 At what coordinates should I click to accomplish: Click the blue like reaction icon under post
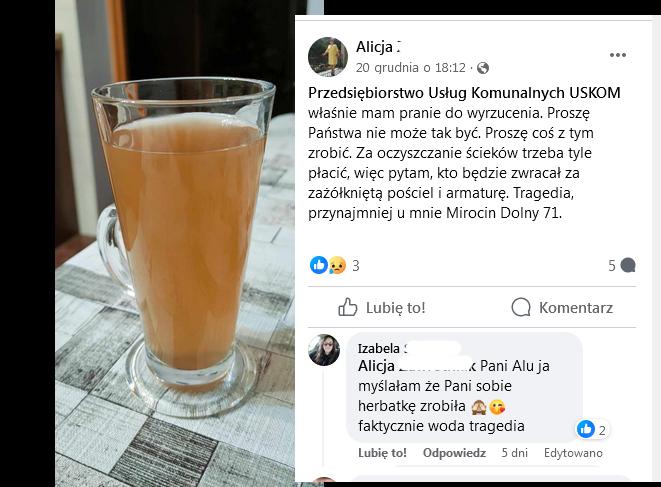coord(319,265)
